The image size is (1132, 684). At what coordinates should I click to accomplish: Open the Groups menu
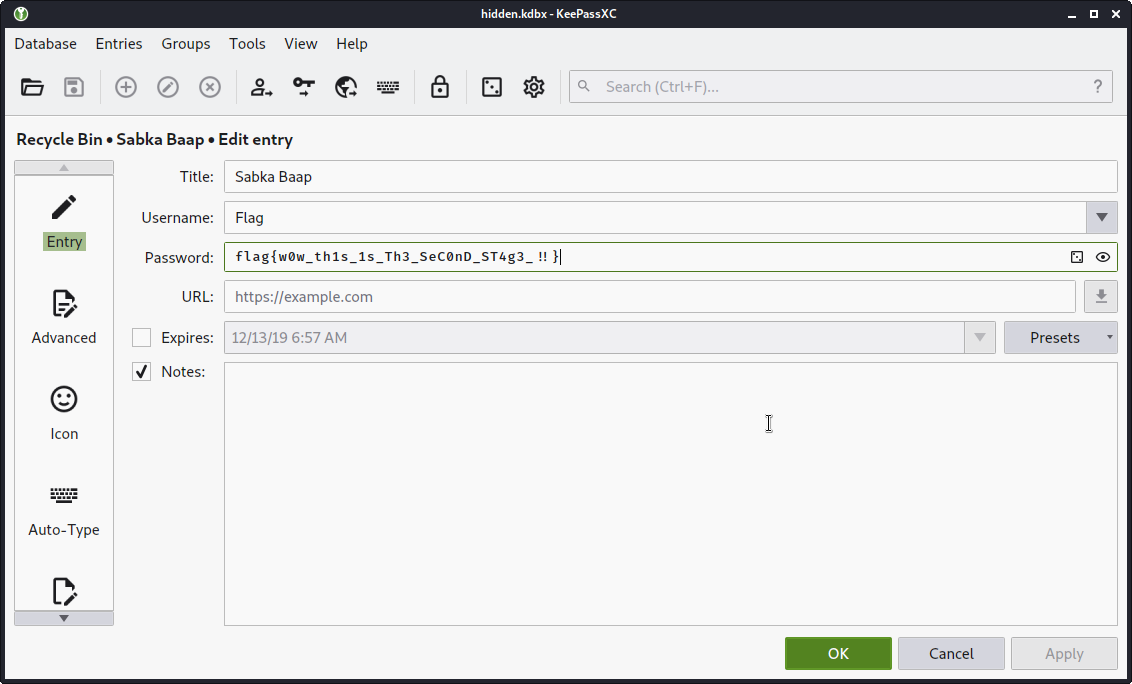(x=186, y=44)
